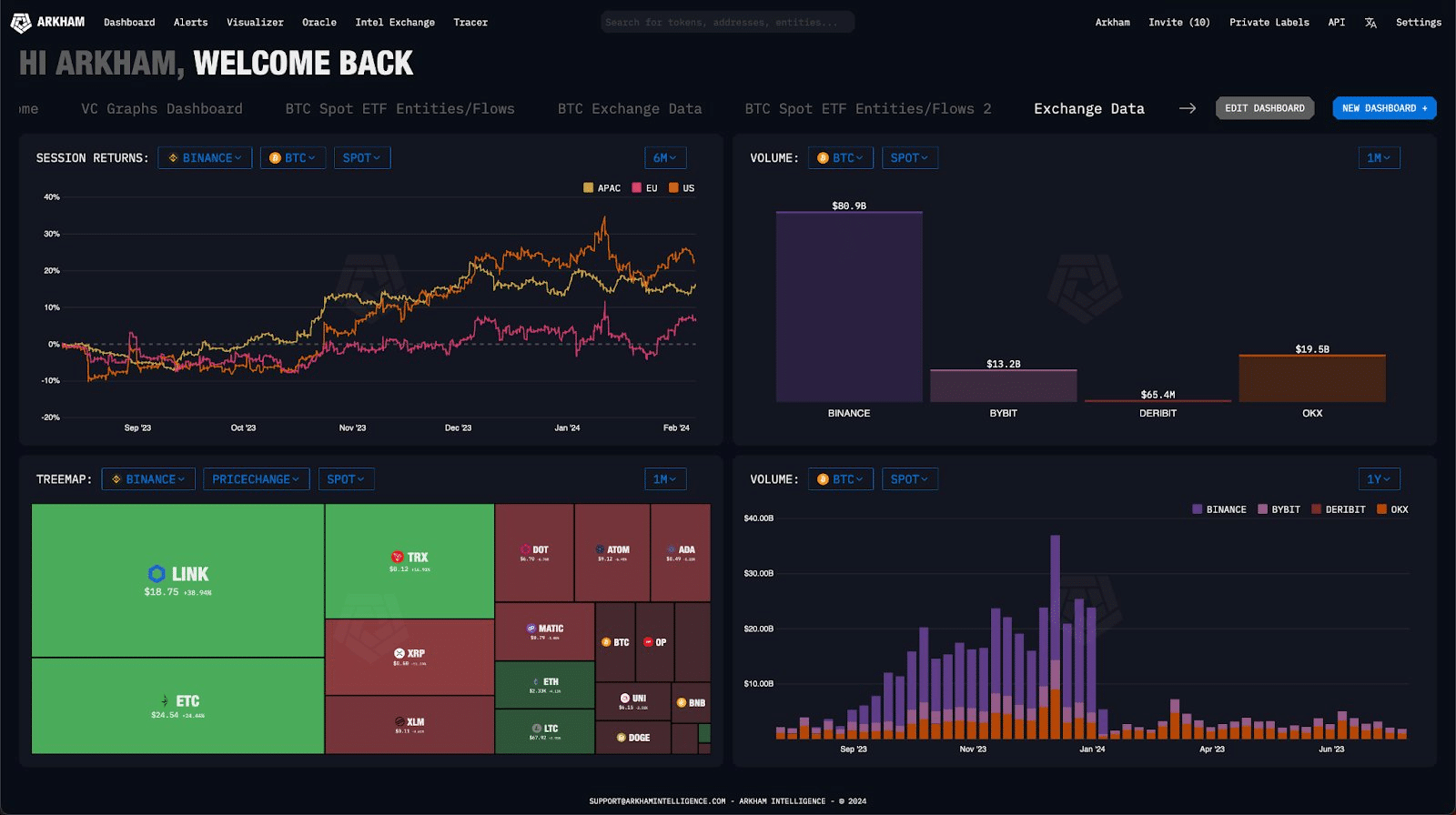Select the ATOM tile in treemap
Image resolution: width=1456 pixels, height=815 pixels.
tap(612, 553)
